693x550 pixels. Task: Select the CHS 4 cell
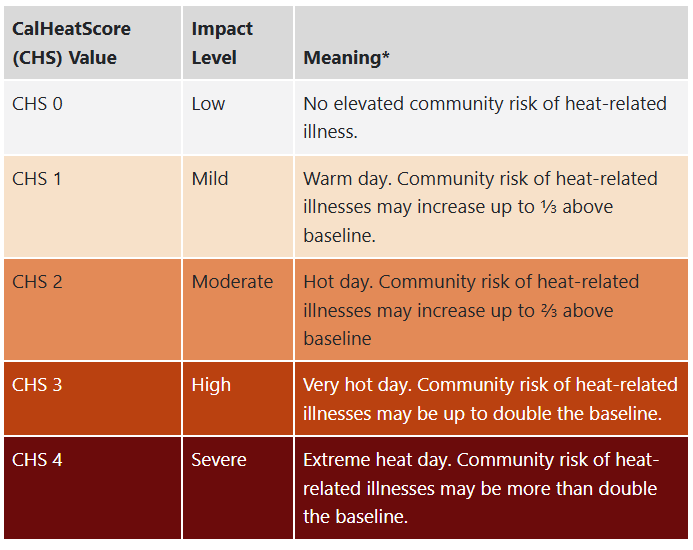pos(37,460)
